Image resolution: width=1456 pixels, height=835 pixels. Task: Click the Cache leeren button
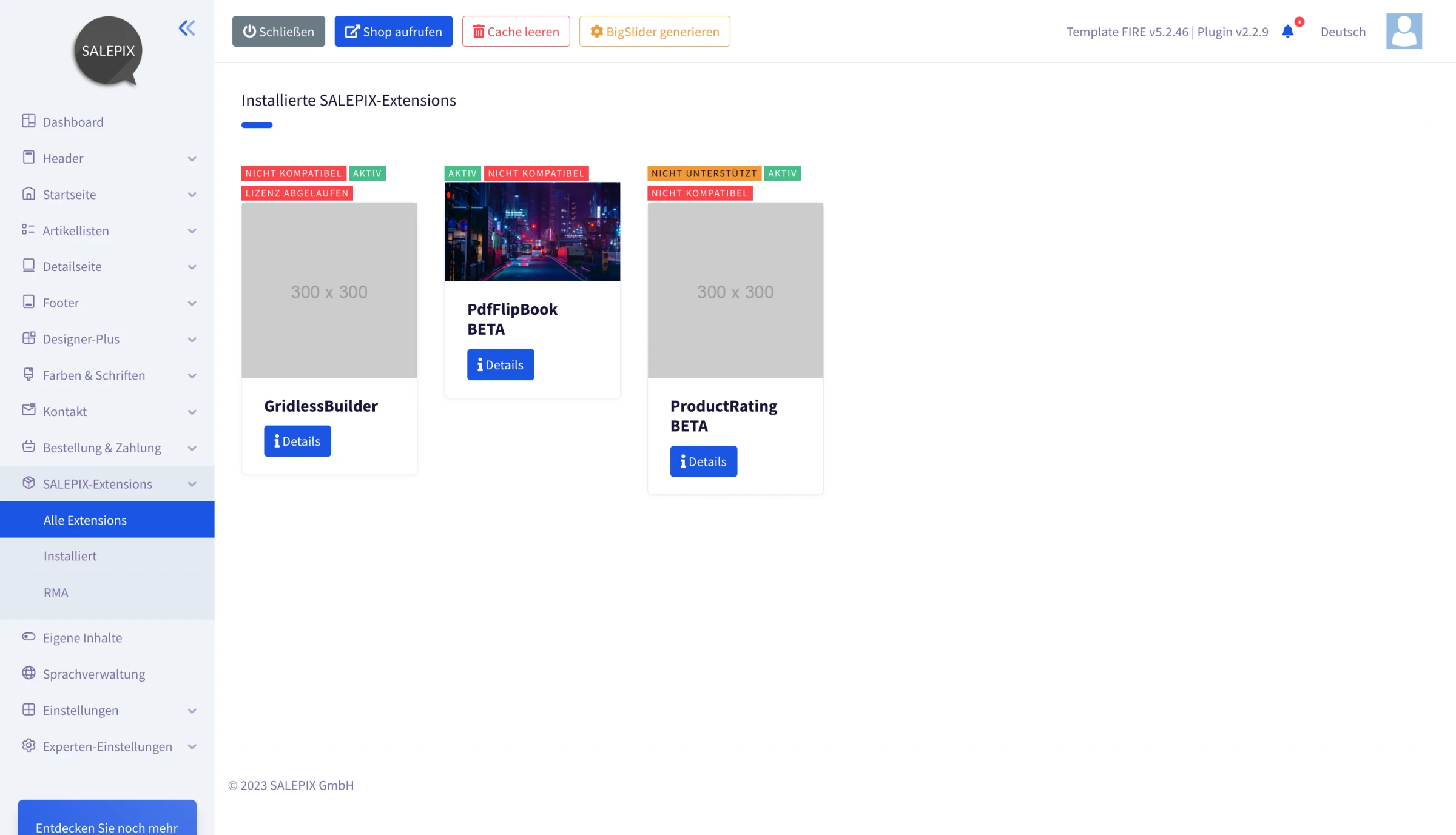[516, 32]
